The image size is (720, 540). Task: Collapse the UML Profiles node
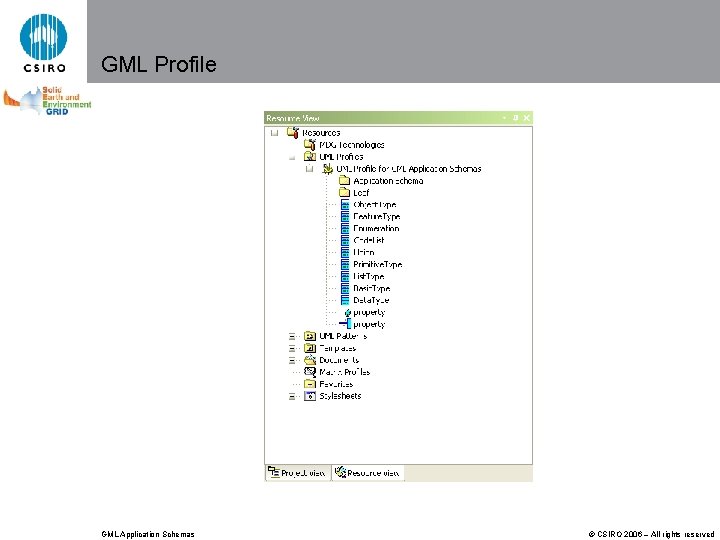[x=292, y=157]
